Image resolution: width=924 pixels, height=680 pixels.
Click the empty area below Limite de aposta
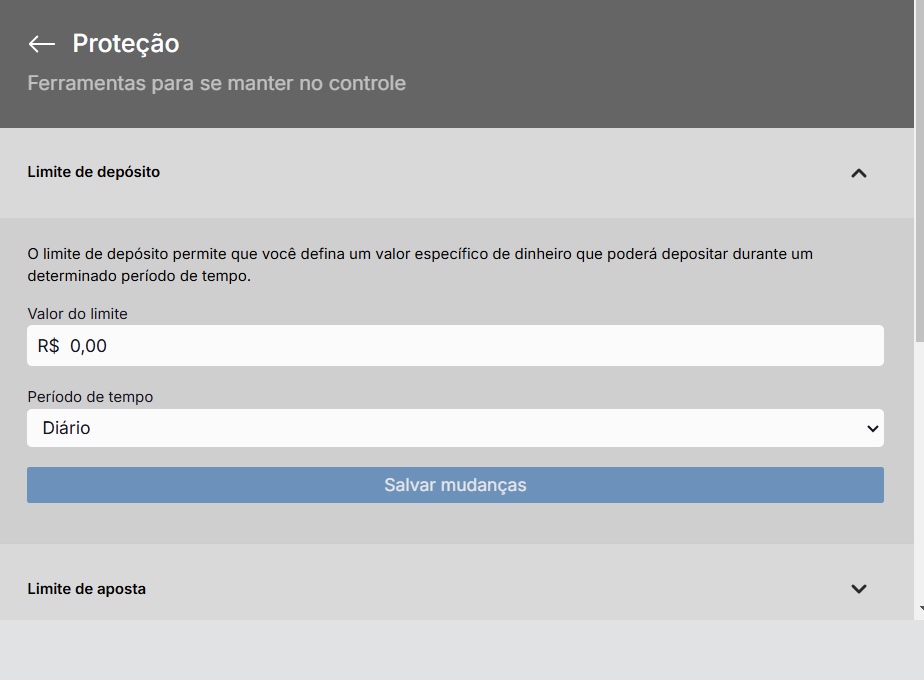point(455,650)
